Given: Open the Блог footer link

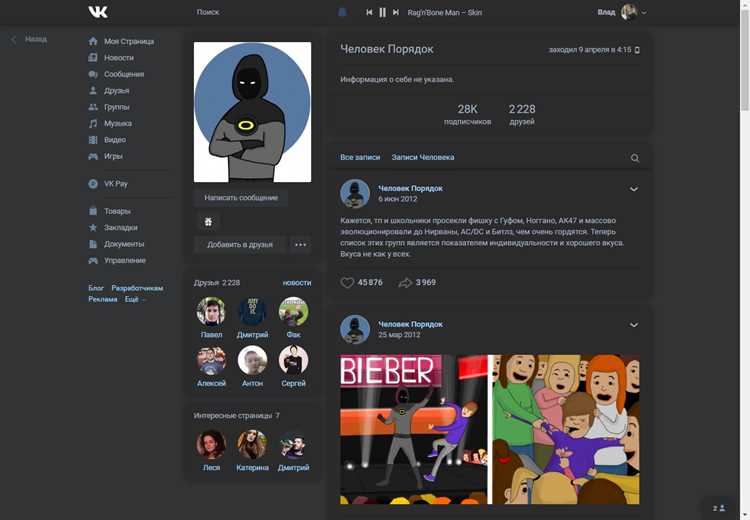Looking at the screenshot, I should [96, 288].
